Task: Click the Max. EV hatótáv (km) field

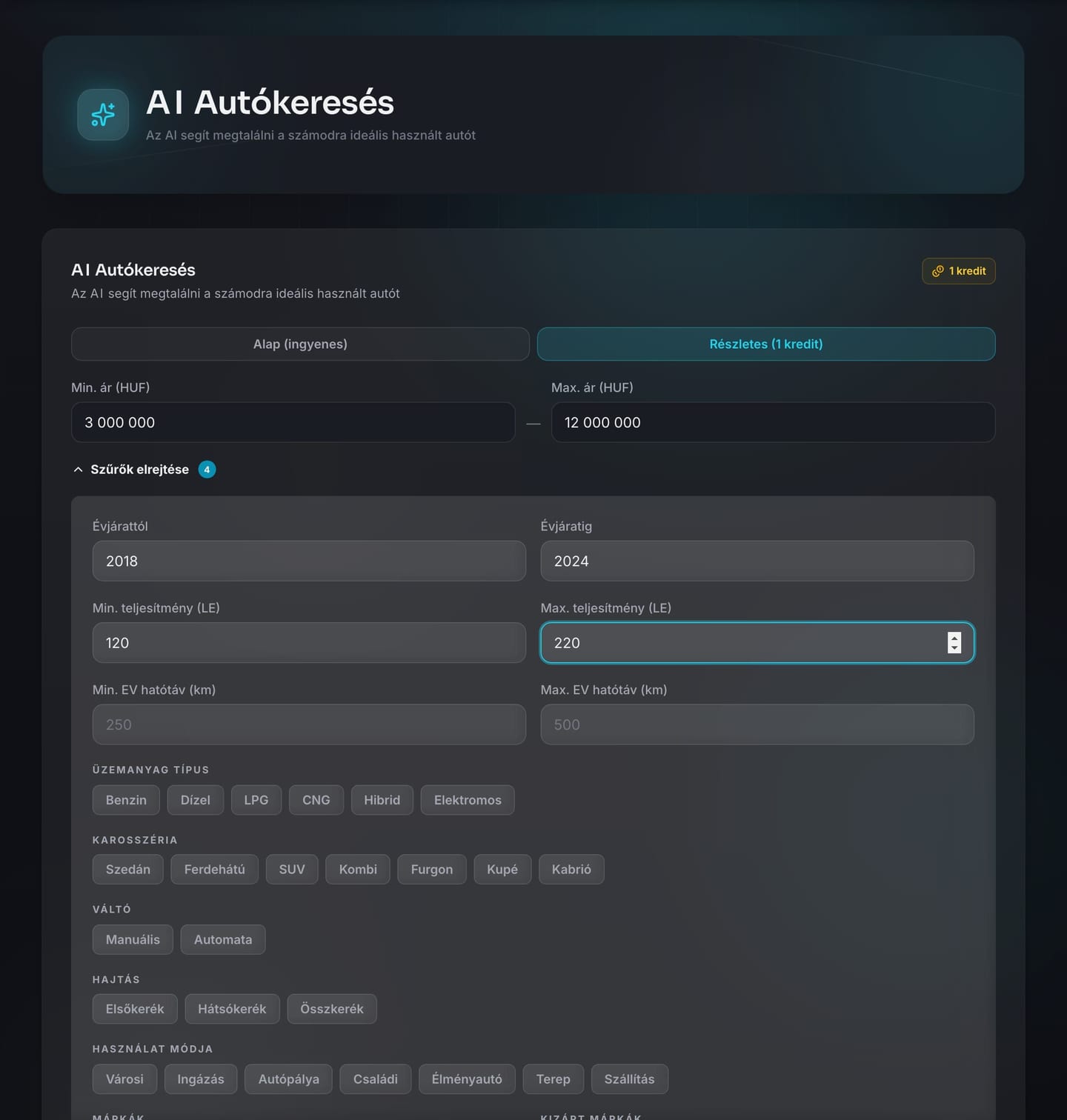Action: point(757,724)
